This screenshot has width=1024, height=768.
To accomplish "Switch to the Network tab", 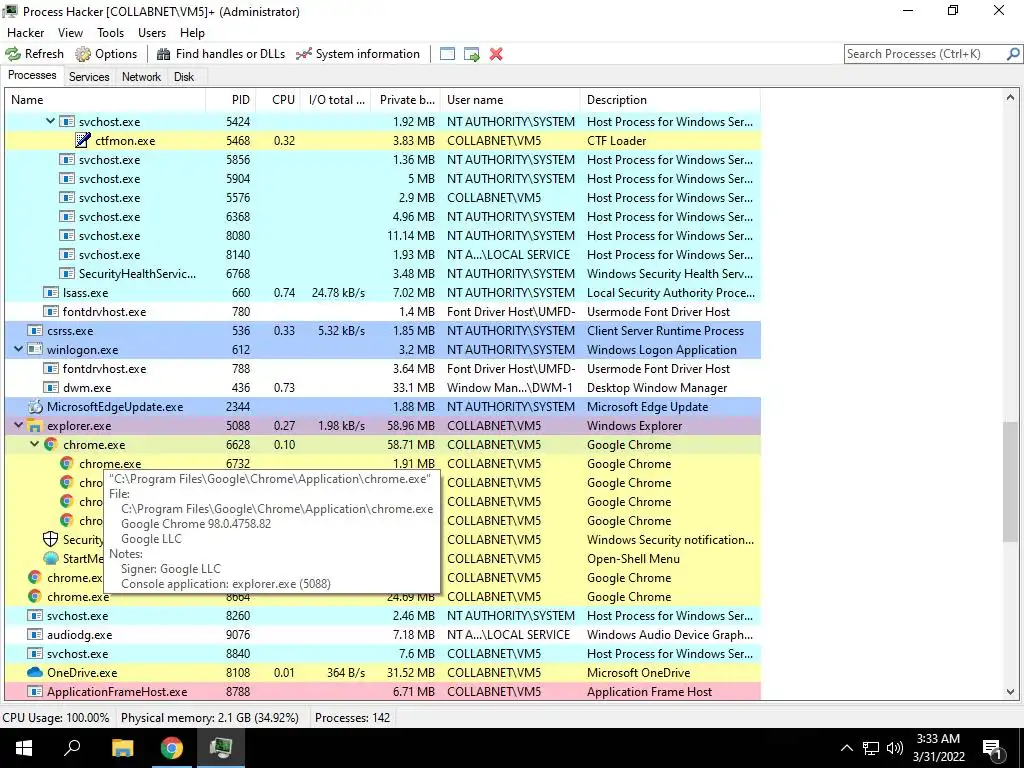I will (141, 77).
